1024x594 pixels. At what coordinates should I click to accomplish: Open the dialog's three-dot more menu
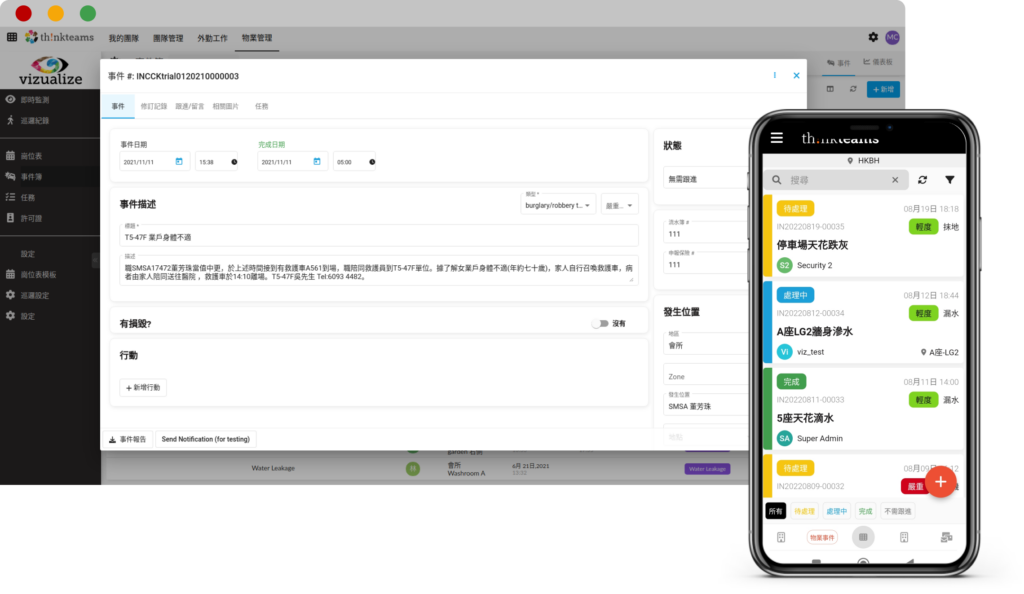(774, 75)
